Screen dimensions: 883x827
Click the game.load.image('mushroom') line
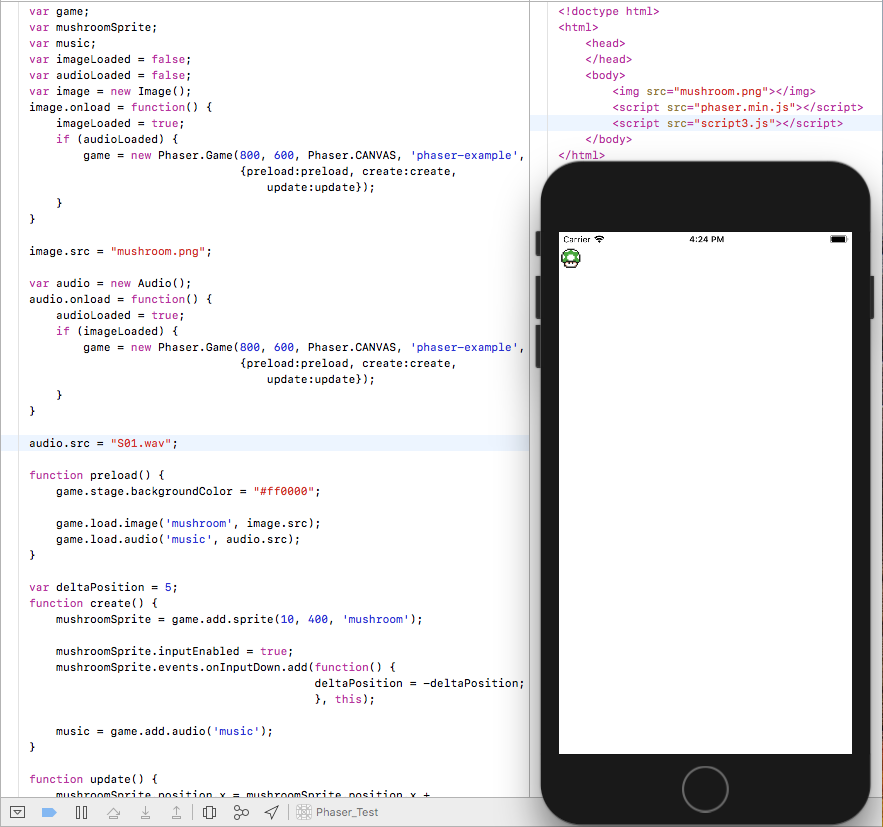(188, 523)
